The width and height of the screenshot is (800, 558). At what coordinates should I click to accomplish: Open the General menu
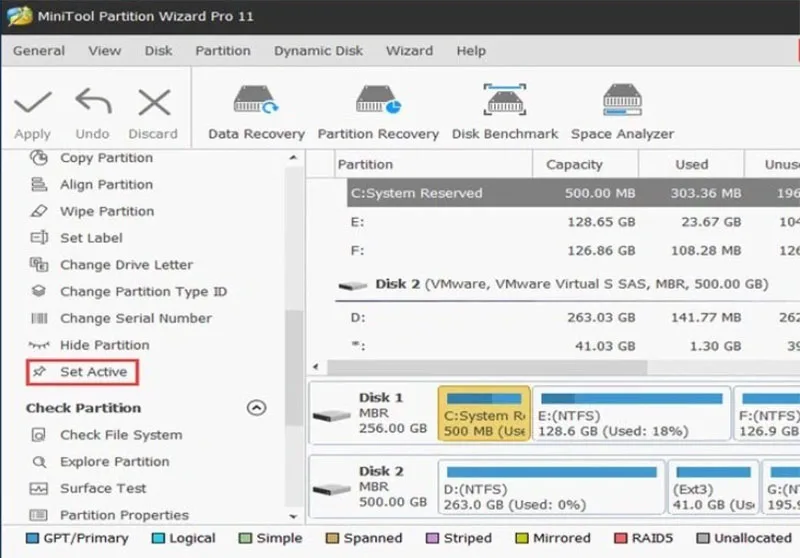[x=39, y=51]
